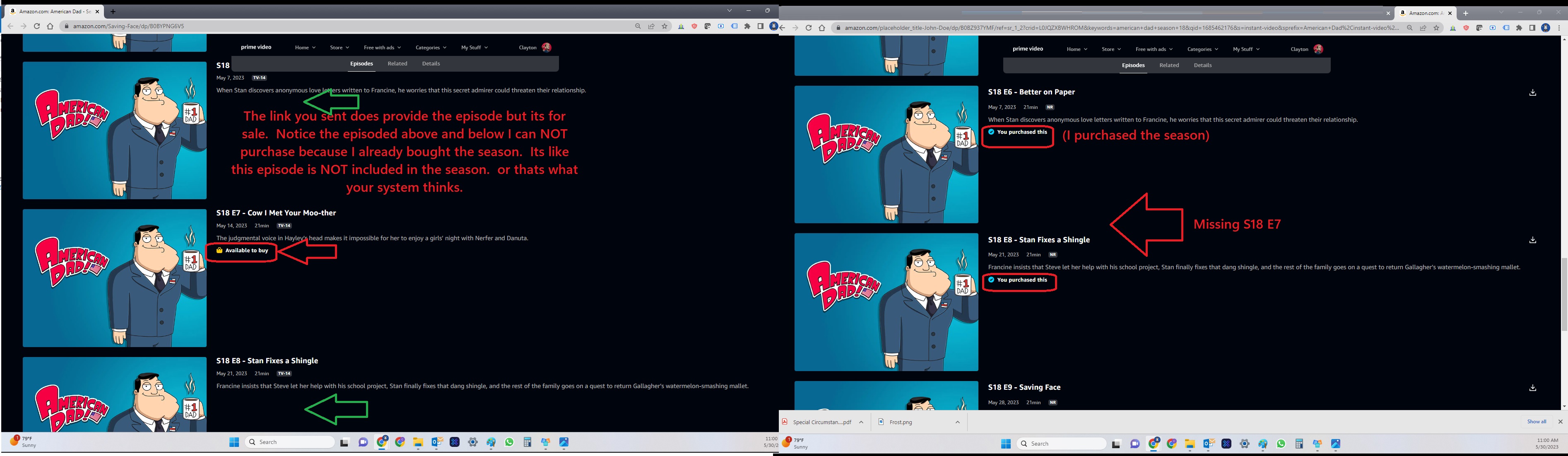Click the Search box on the left taskbar
The image size is (1568, 456).
click(x=290, y=442)
